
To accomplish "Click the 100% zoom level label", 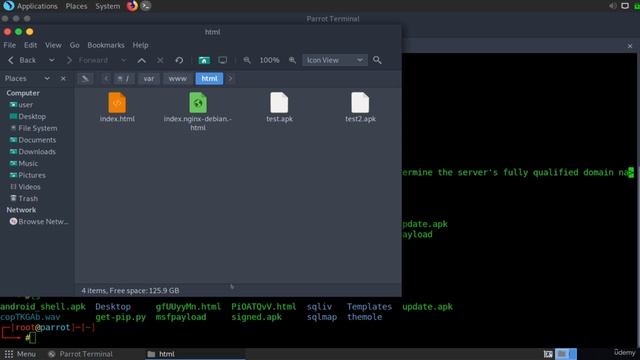I will pos(269,60).
